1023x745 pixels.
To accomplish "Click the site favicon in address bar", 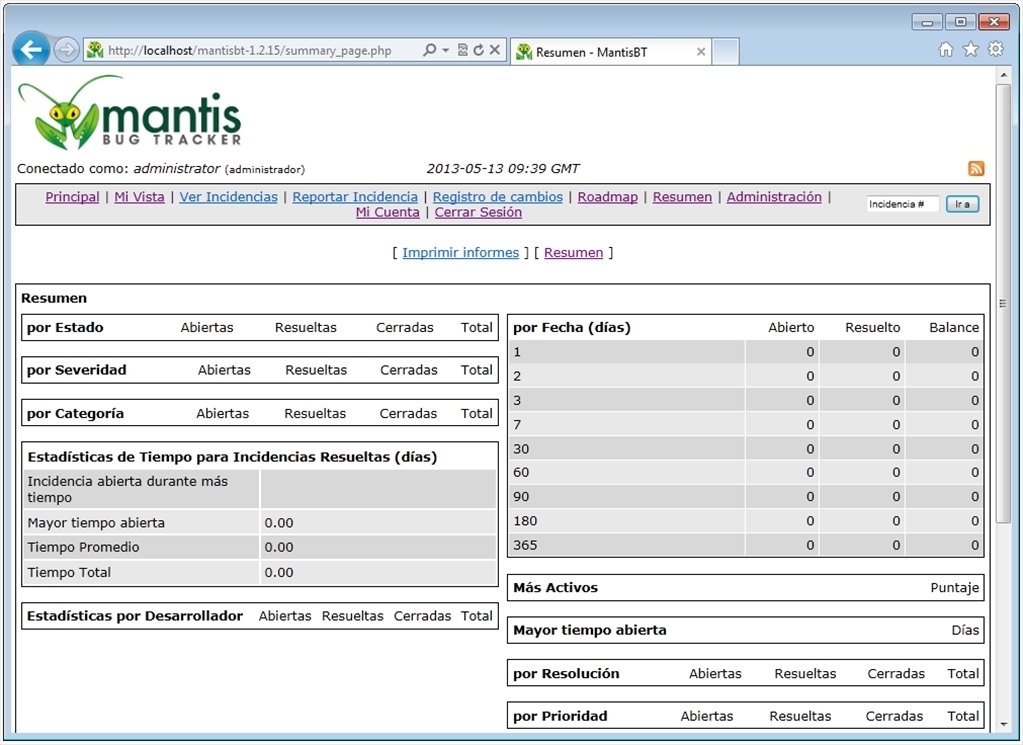I will click(x=95, y=50).
